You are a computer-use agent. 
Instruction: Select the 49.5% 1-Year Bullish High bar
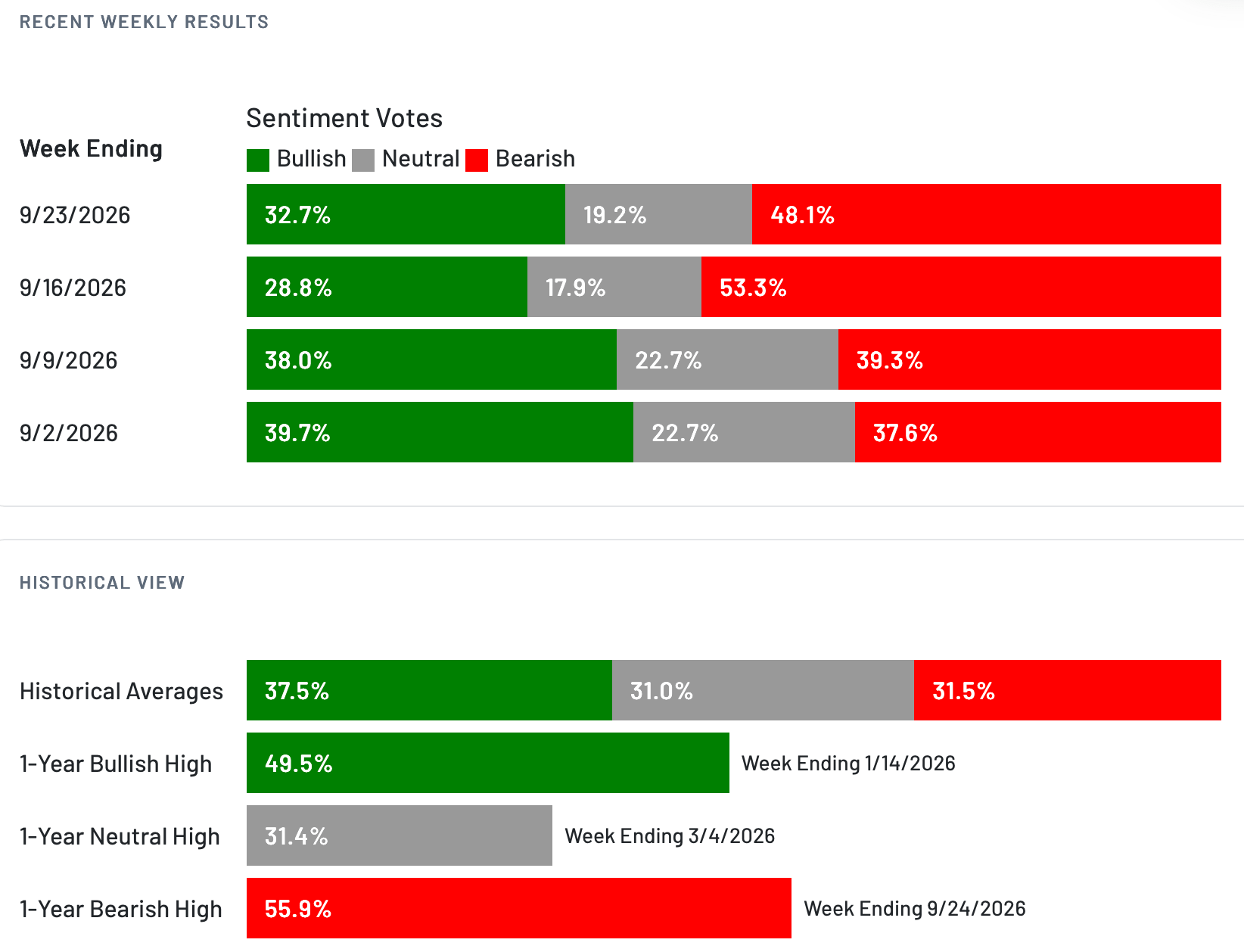pyautogui.click(x=488, y=763)
